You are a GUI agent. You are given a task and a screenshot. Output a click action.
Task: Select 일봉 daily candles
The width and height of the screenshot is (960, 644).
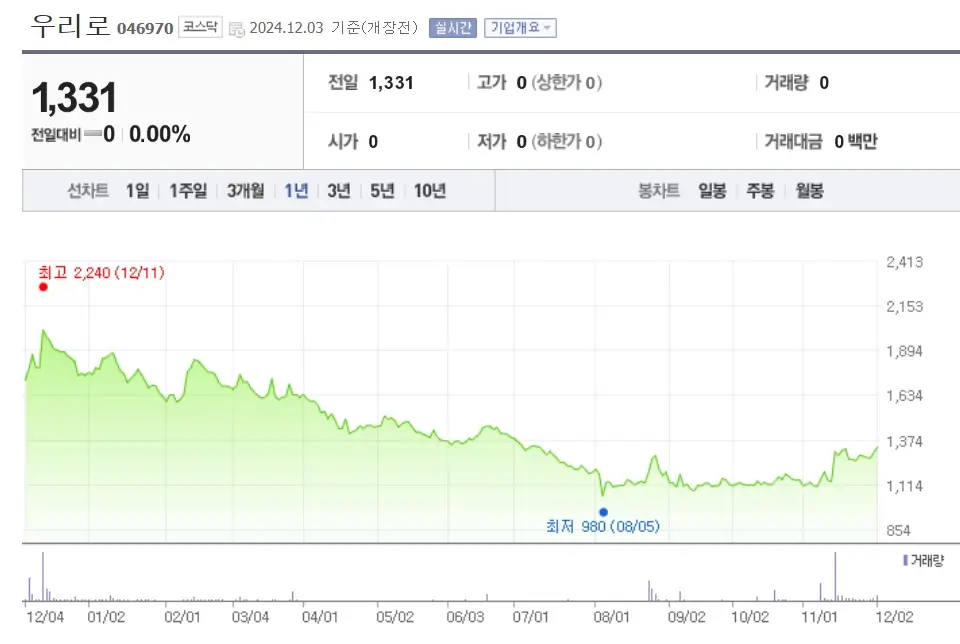click(x=711, y=190)
